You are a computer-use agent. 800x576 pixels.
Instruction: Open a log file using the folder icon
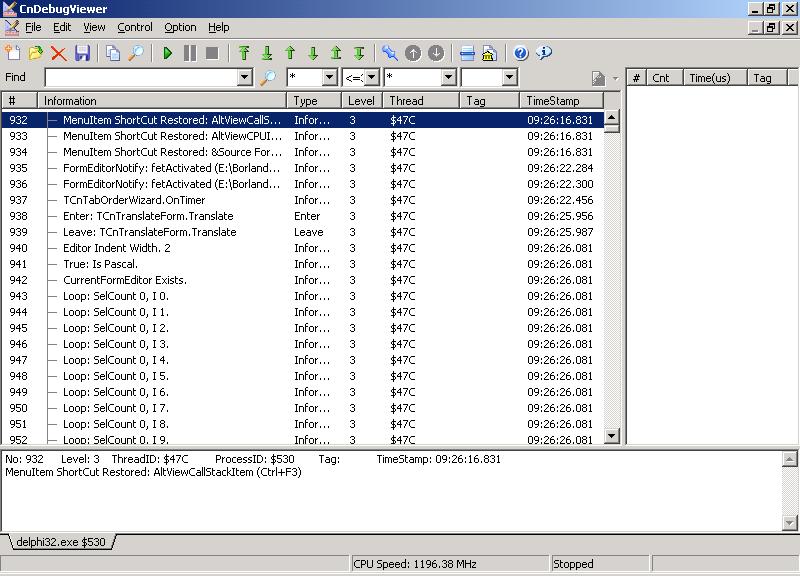[36, 53]
